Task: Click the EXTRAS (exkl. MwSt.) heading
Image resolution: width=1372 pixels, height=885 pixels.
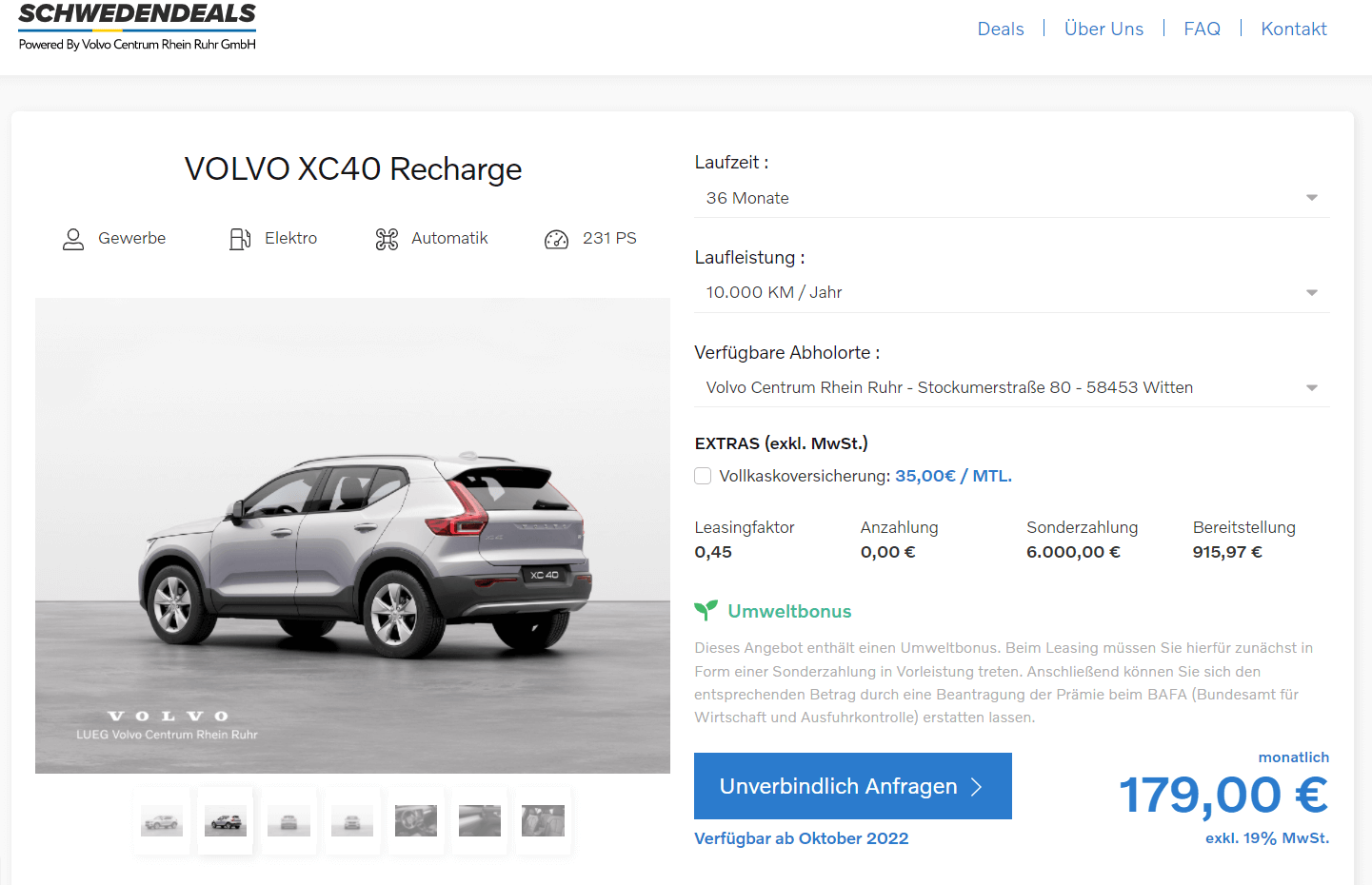Action: [x=781, y=443]
